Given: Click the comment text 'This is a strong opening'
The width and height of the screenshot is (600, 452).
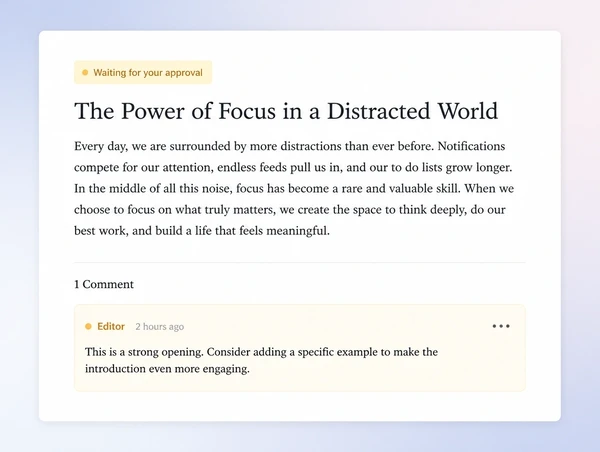Looking at the screenshot, I should click(261, 360).
